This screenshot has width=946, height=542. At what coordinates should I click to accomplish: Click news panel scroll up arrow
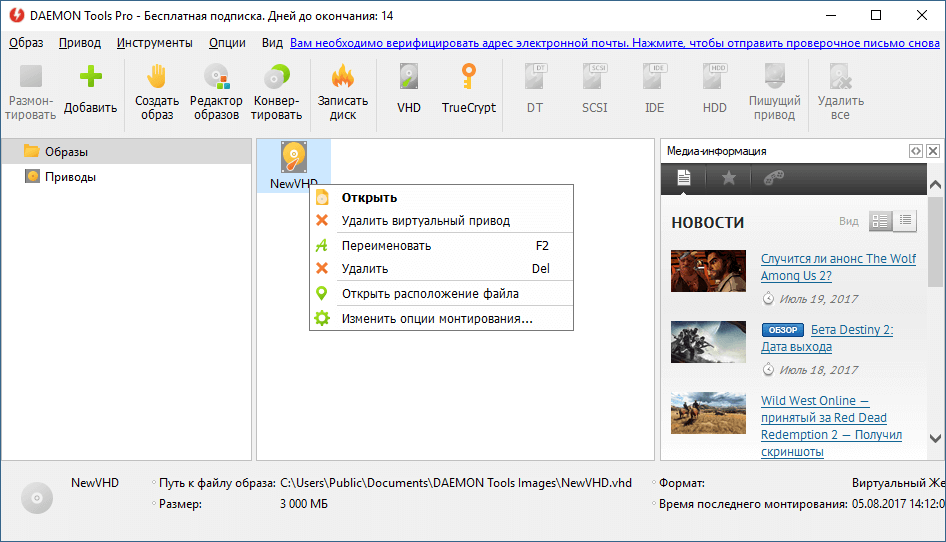click(935, 185)
